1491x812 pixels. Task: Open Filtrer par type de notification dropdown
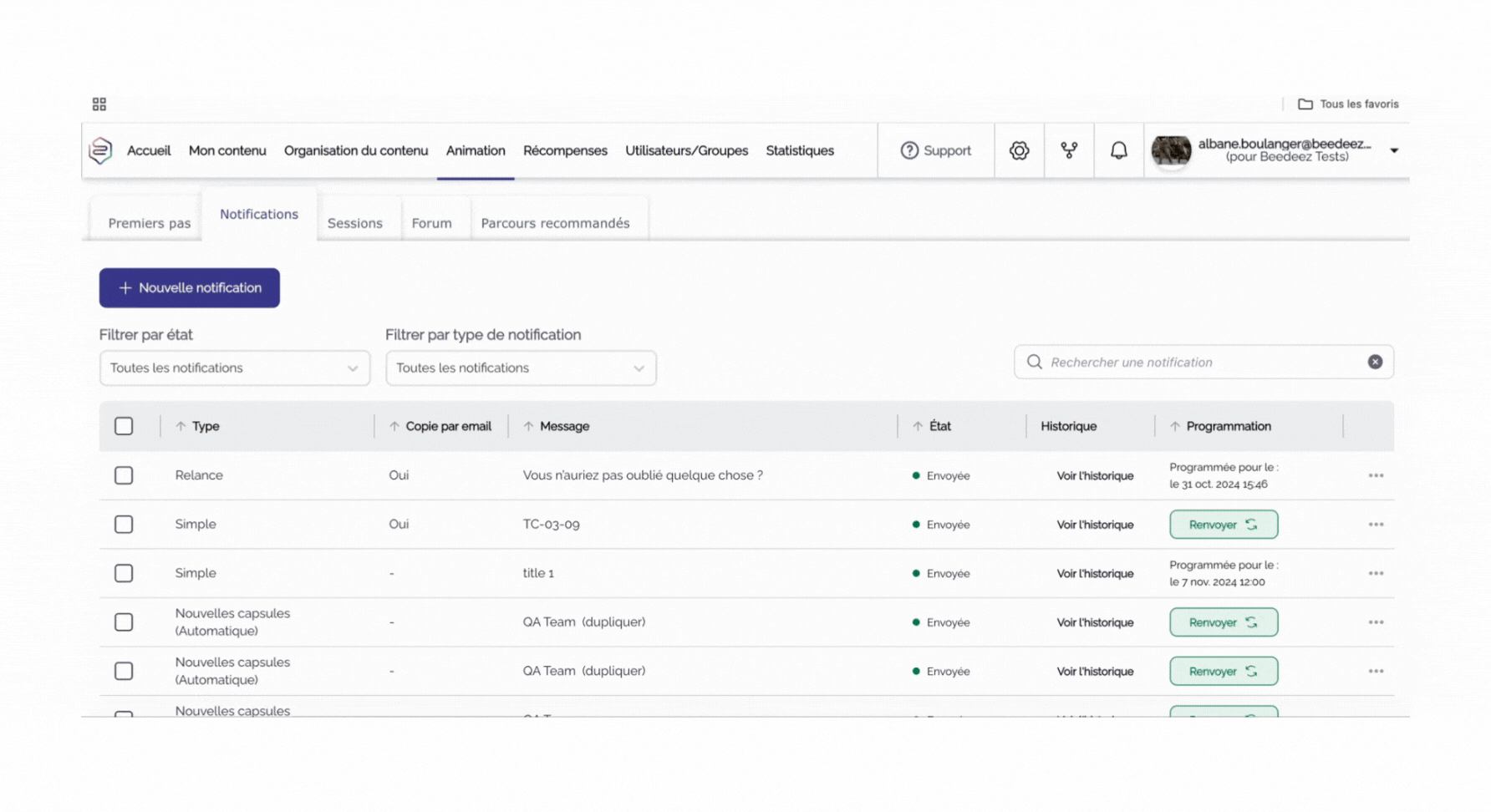[520, 368]
